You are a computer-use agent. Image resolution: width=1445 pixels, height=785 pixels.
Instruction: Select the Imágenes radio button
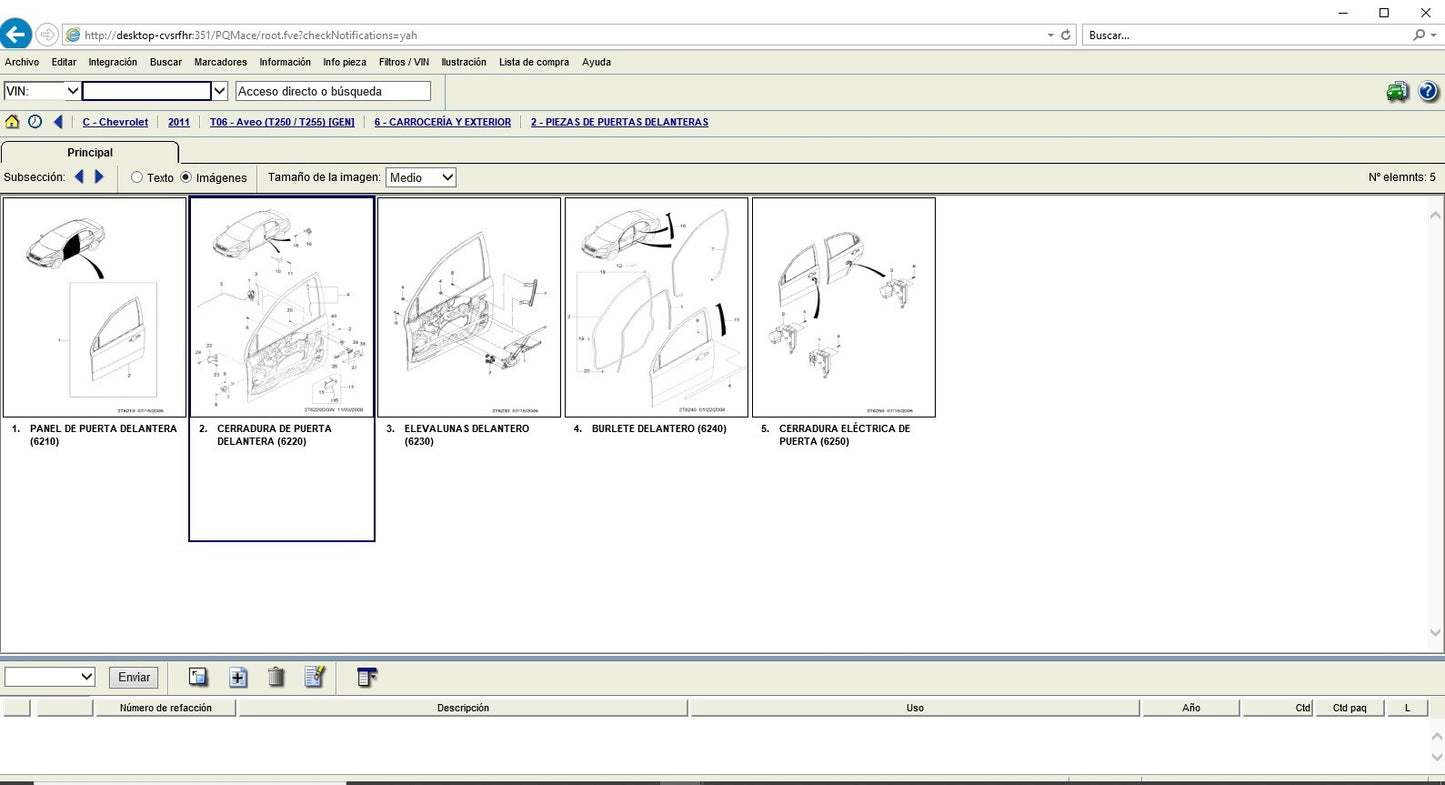point(186,178)
